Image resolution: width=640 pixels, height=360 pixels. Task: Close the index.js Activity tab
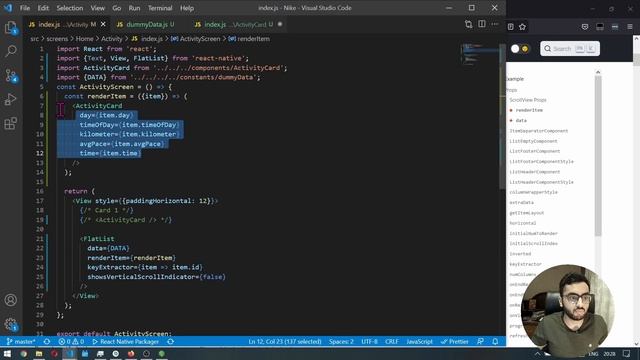pos(103,24)
